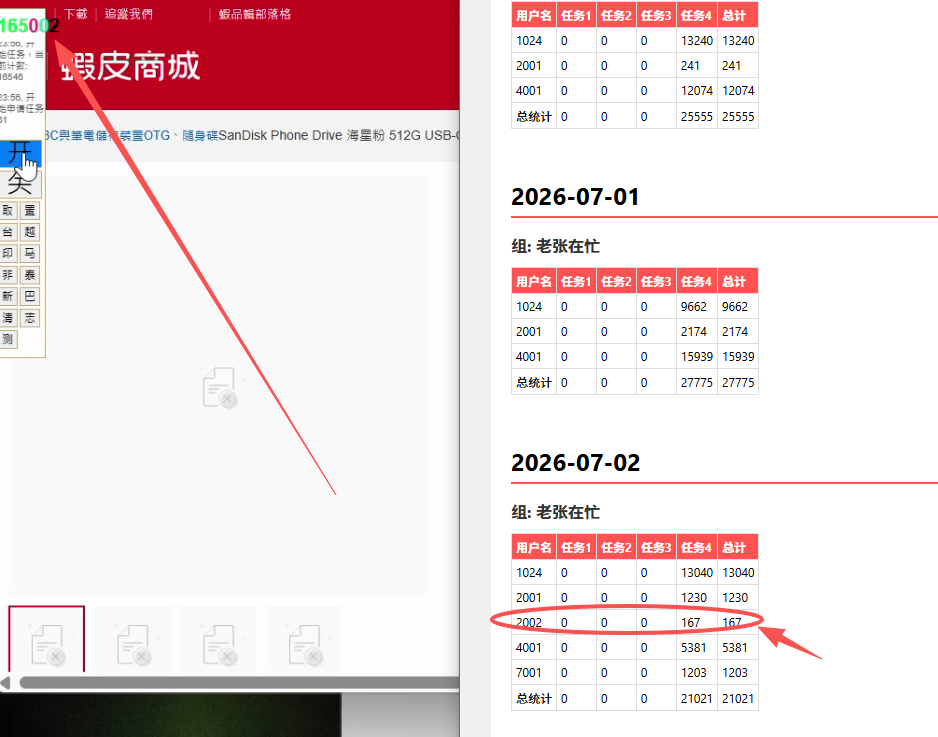This screenshot has height=737, width=938.
Task: Click the 任务4 value 15939 in the 2026-07-01 table
Action: click(697, 357)
